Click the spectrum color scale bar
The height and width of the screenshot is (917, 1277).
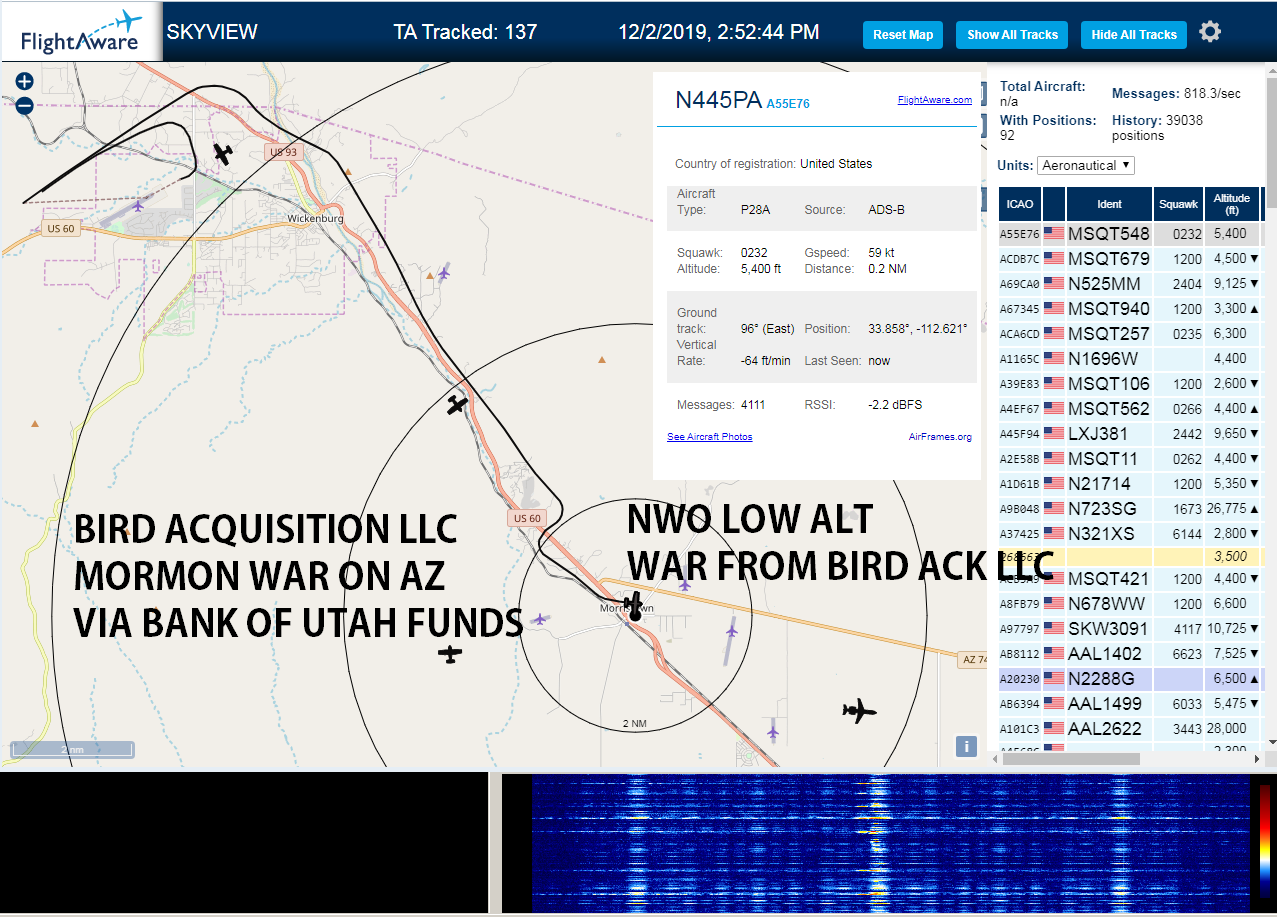point(1266,840)
